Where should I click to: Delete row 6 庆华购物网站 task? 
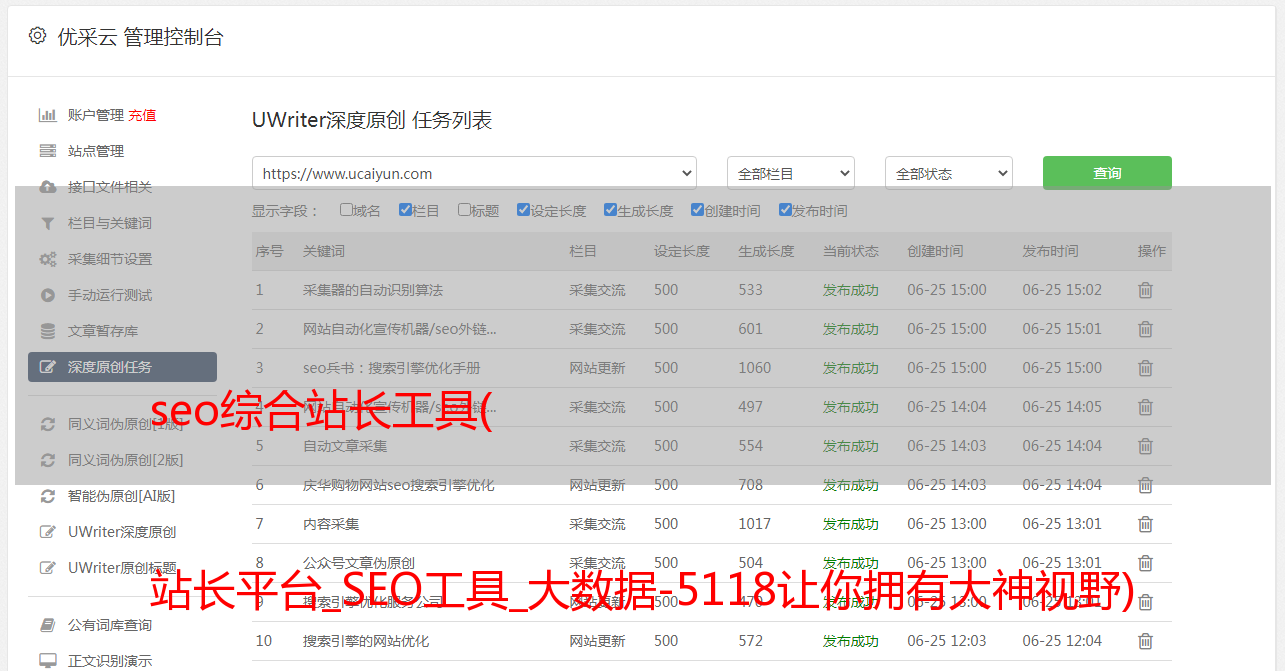click(x=1146, y=485)
